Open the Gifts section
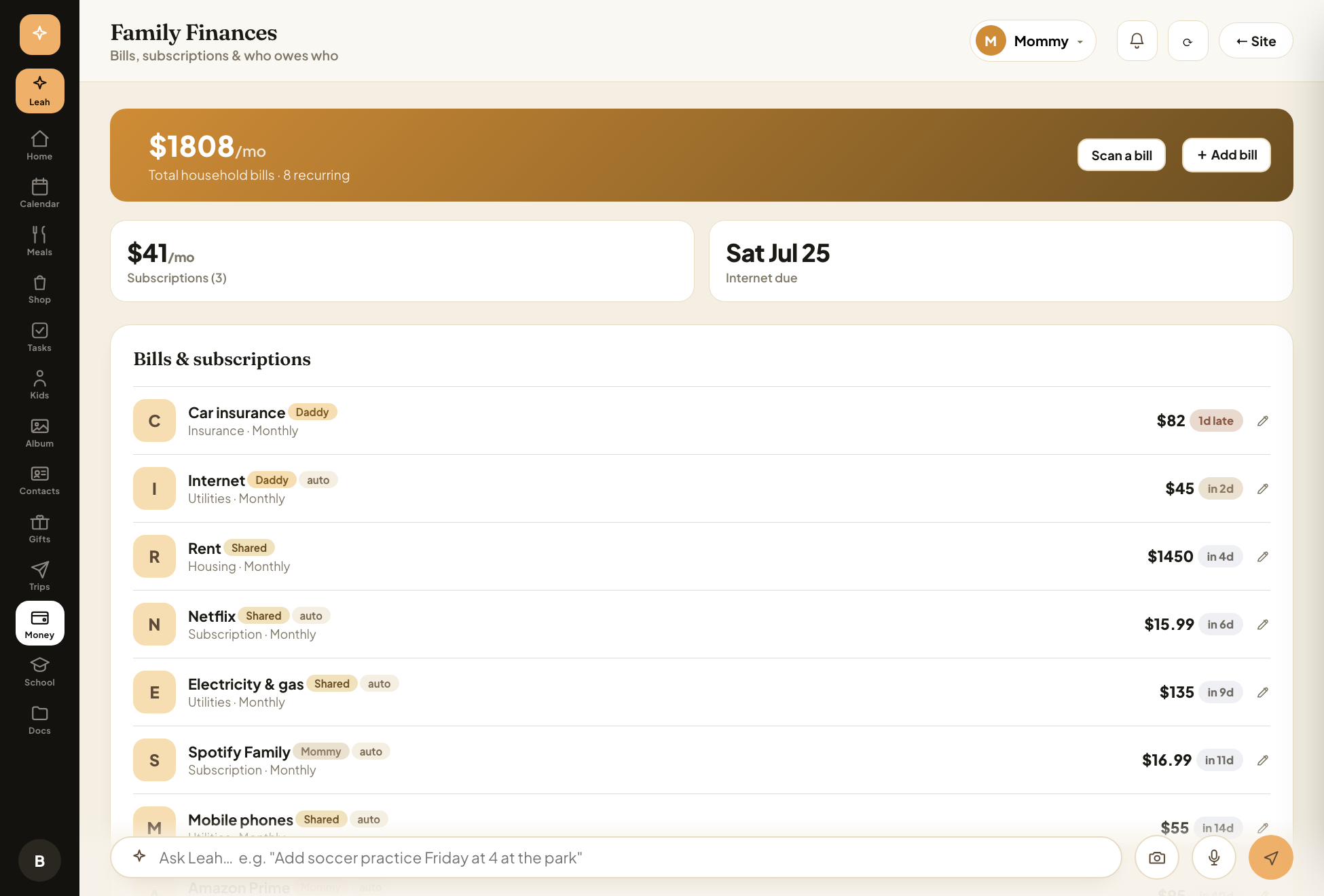 [x=39, y=529]
